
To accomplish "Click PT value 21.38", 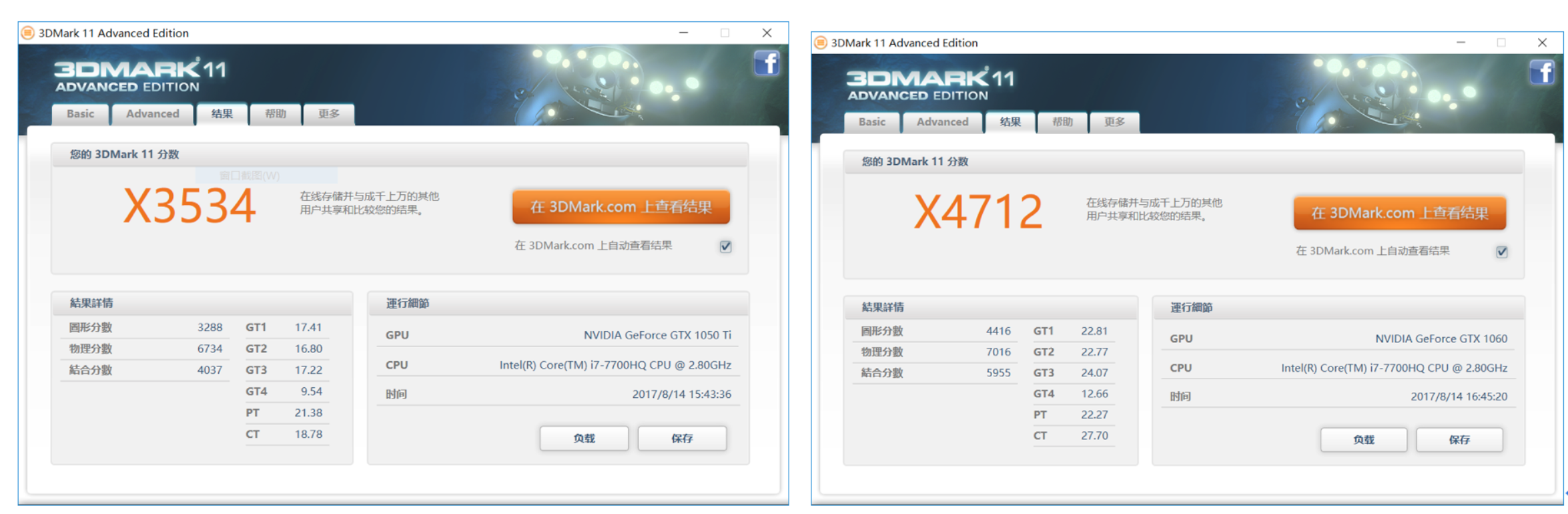I will point(308,413).
